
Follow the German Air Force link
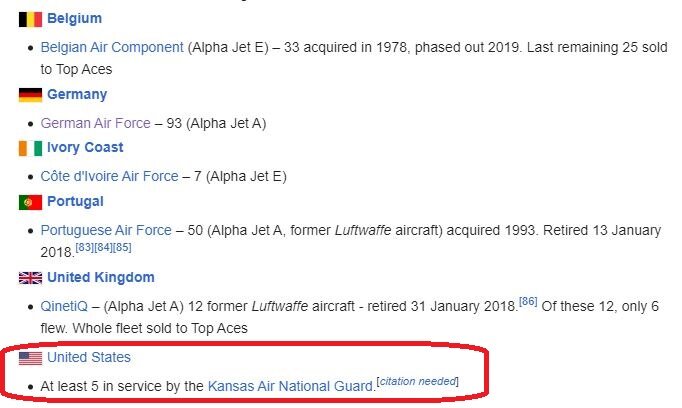96,123
